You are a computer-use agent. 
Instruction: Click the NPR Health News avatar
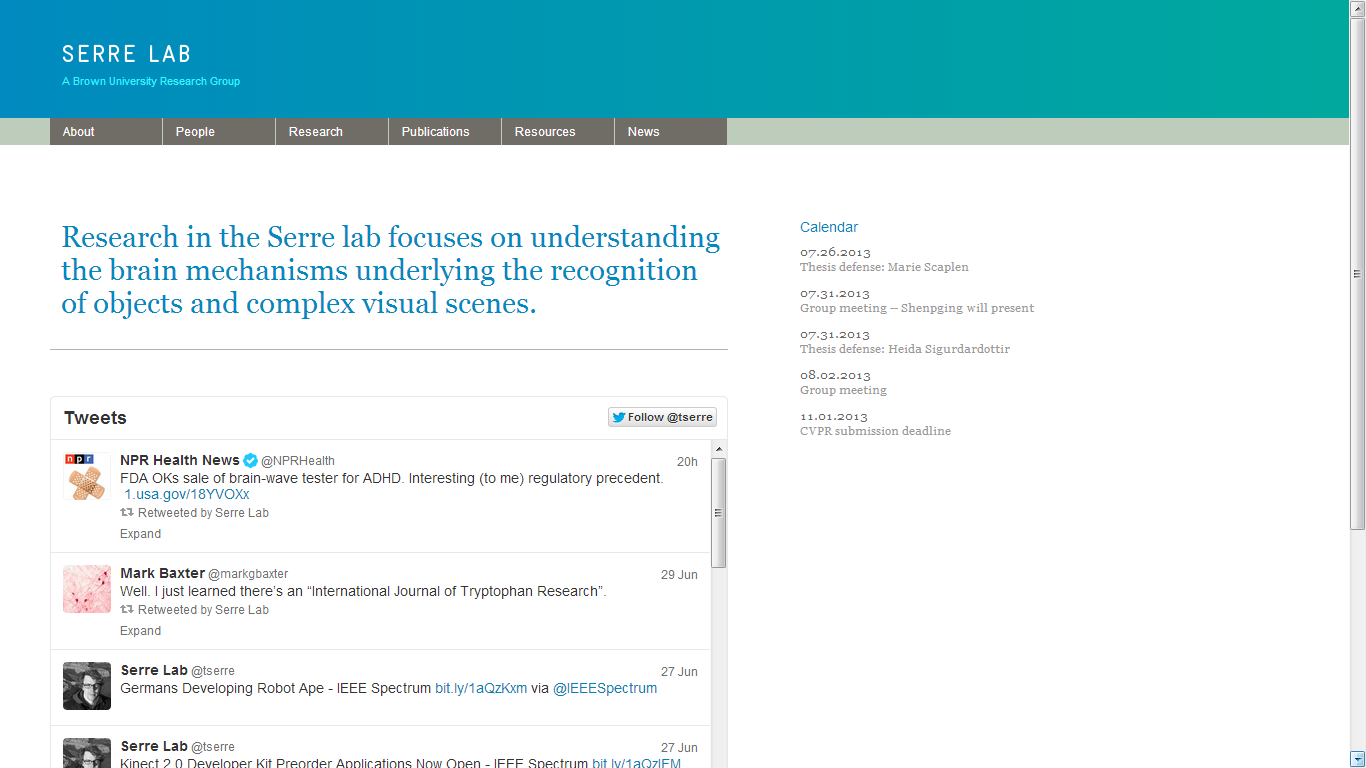87,476
